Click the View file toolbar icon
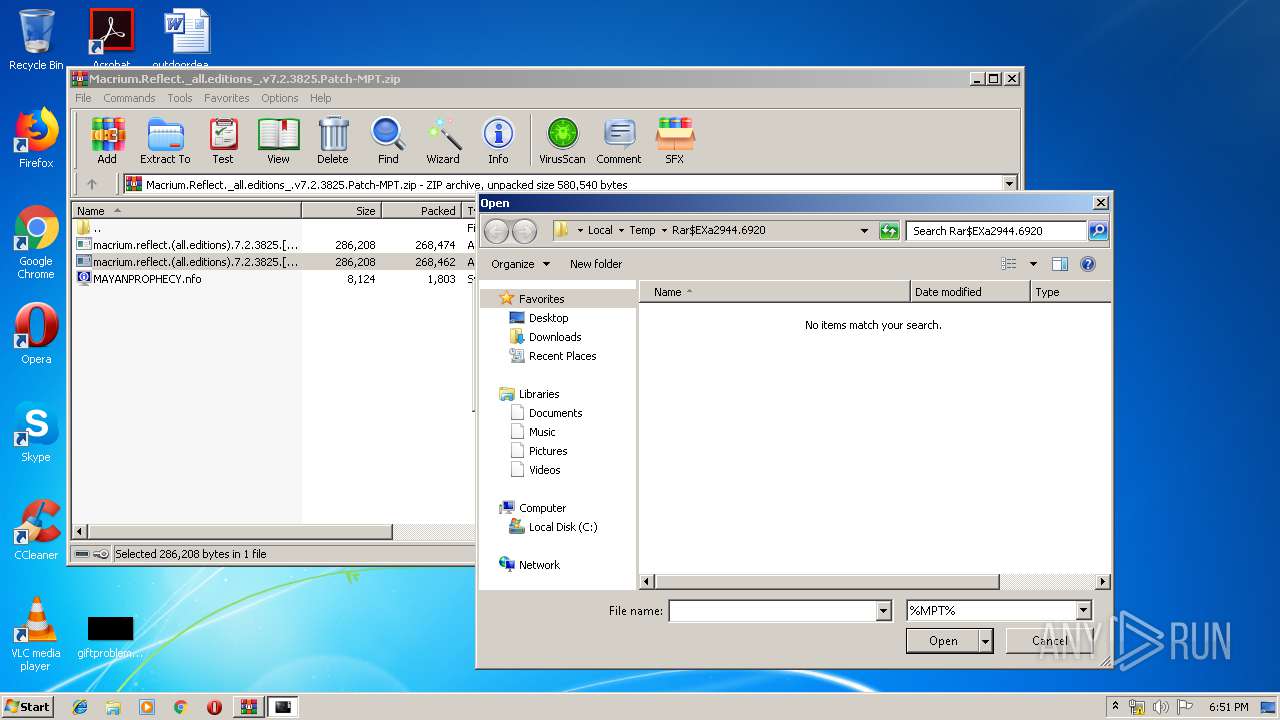Image resolution: width=1280 pixels, height=720 pixels. [279, 140]
